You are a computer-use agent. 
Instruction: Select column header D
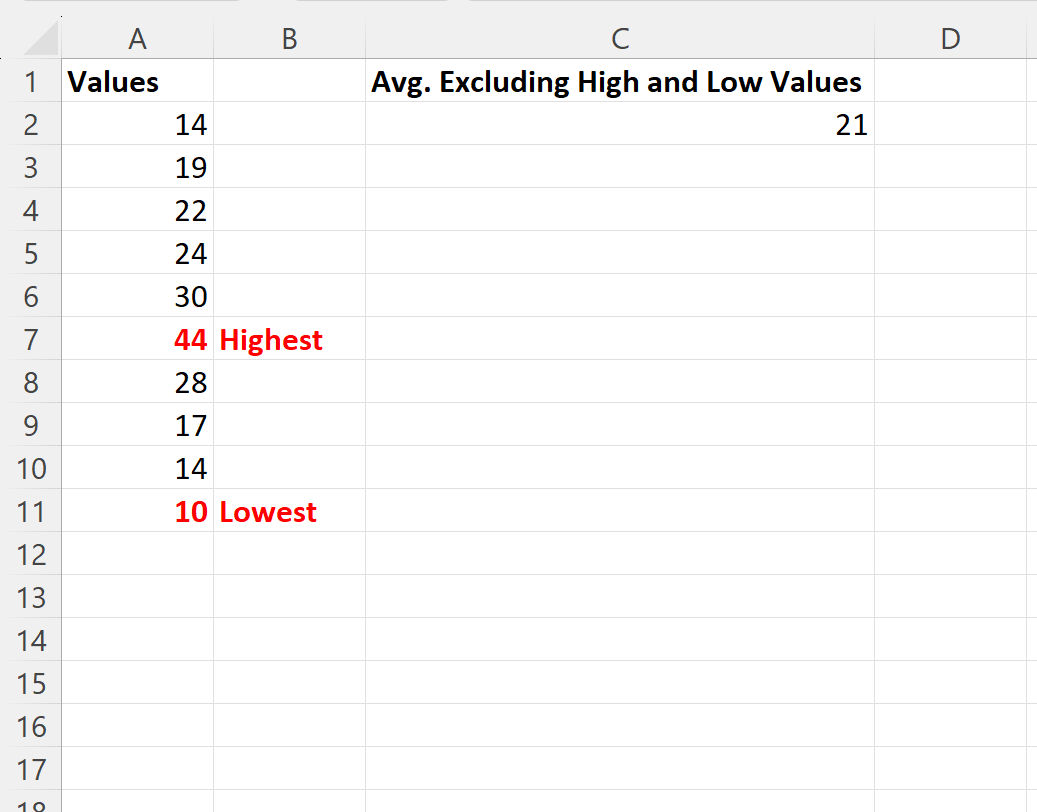coord(948,38)
